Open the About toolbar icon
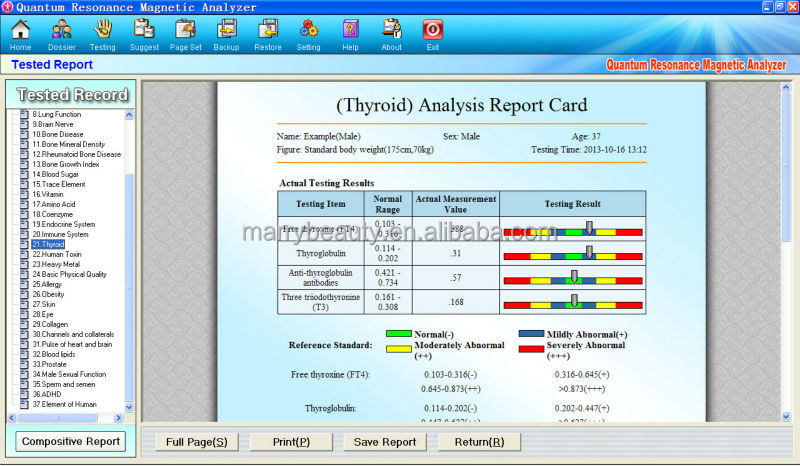 [x=392, y=35]
